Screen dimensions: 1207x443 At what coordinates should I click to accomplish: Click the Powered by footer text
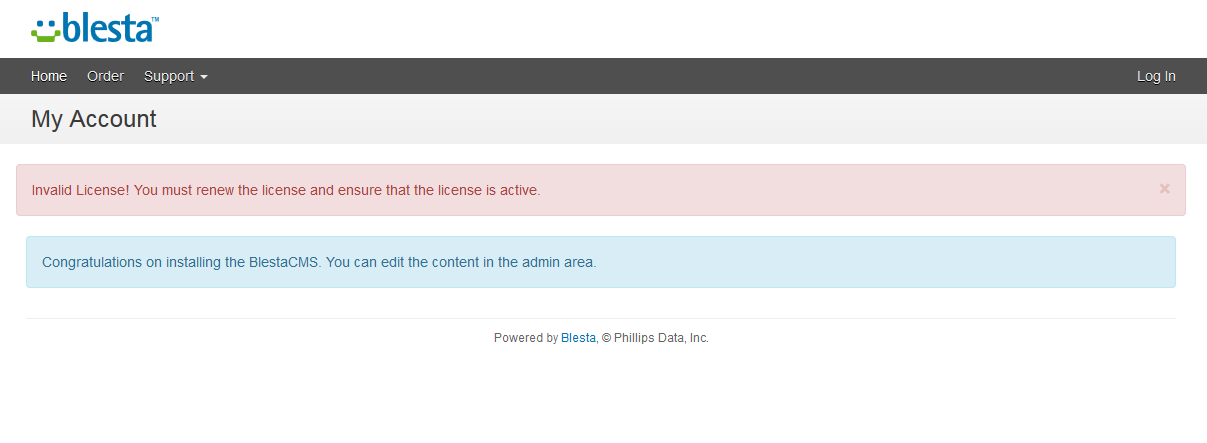[x=526, y=338]
